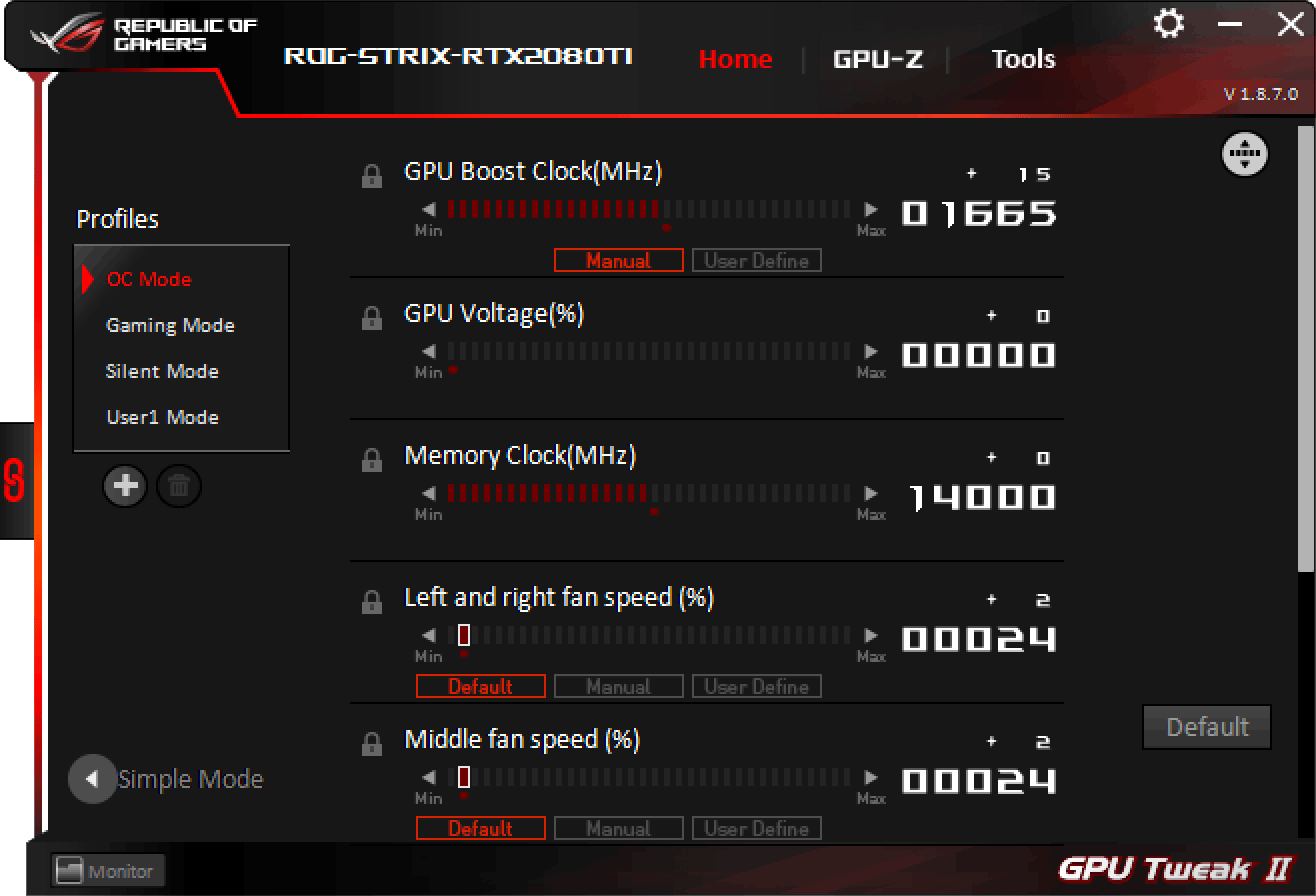The width and height of the screenshot is (1316, 896).
Task: Click Middle fan speed value 00024
Action: 979,781
